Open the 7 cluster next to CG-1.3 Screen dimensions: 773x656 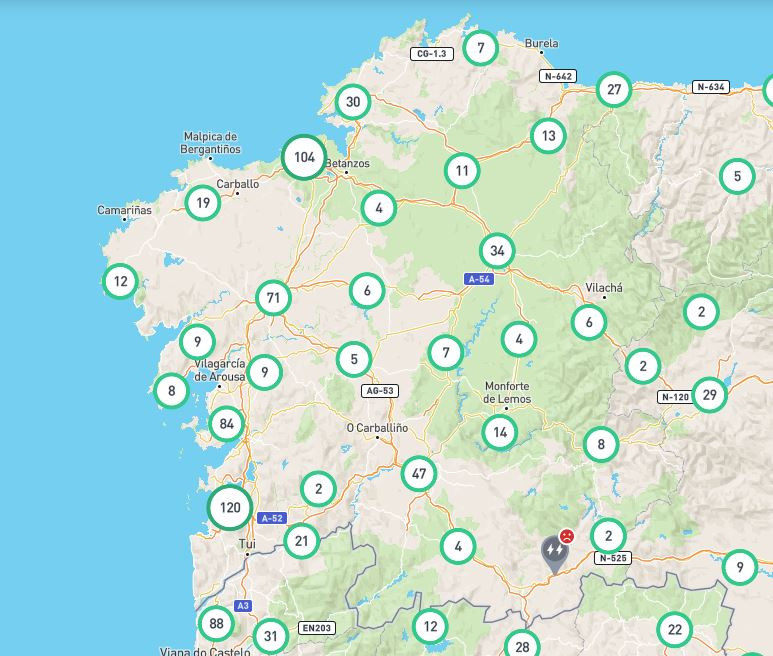point(481,48)
